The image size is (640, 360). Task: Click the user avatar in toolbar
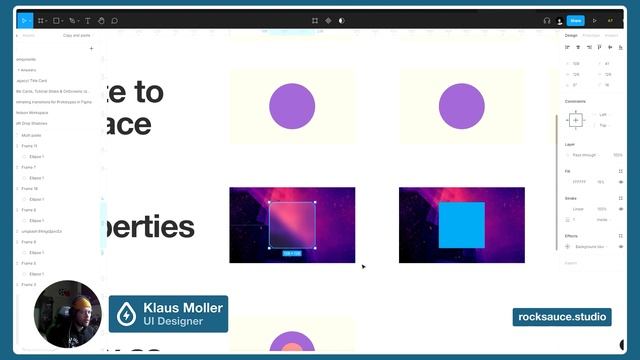(560, 21)
